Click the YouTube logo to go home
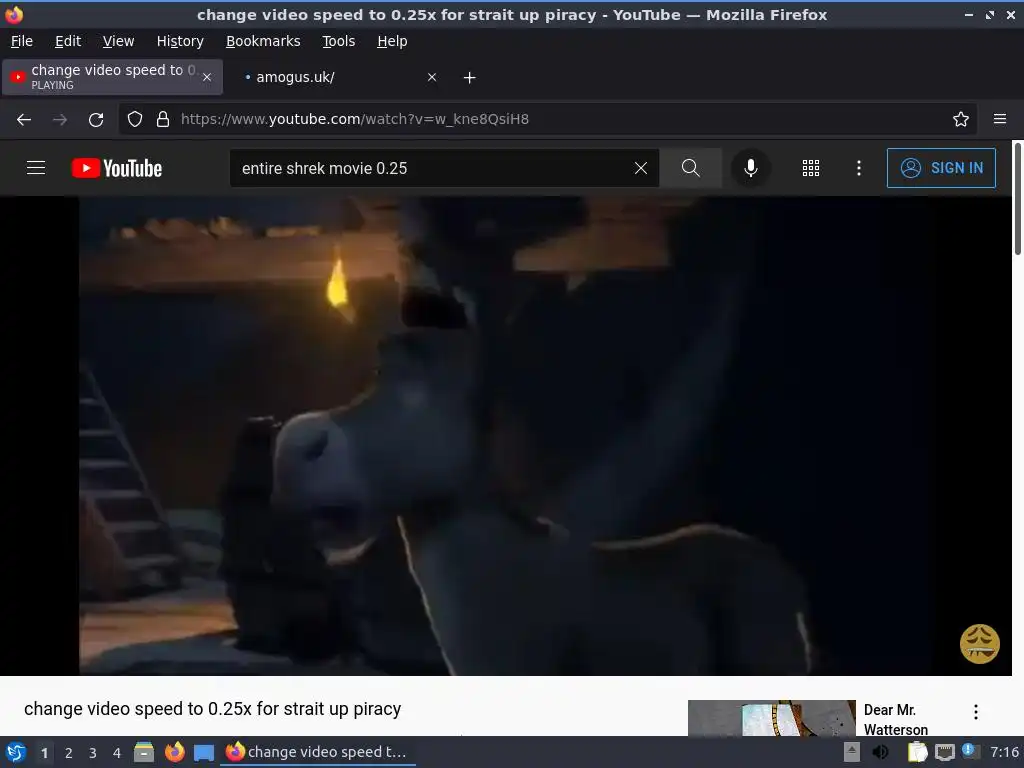 117,168
